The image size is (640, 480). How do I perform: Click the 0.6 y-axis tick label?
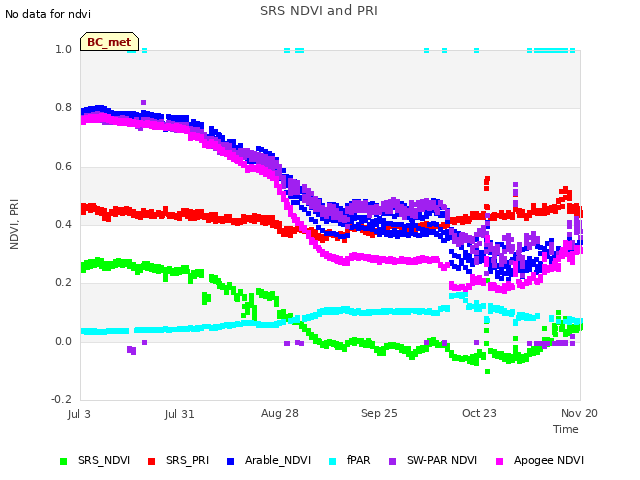click(x=64, y=166)
